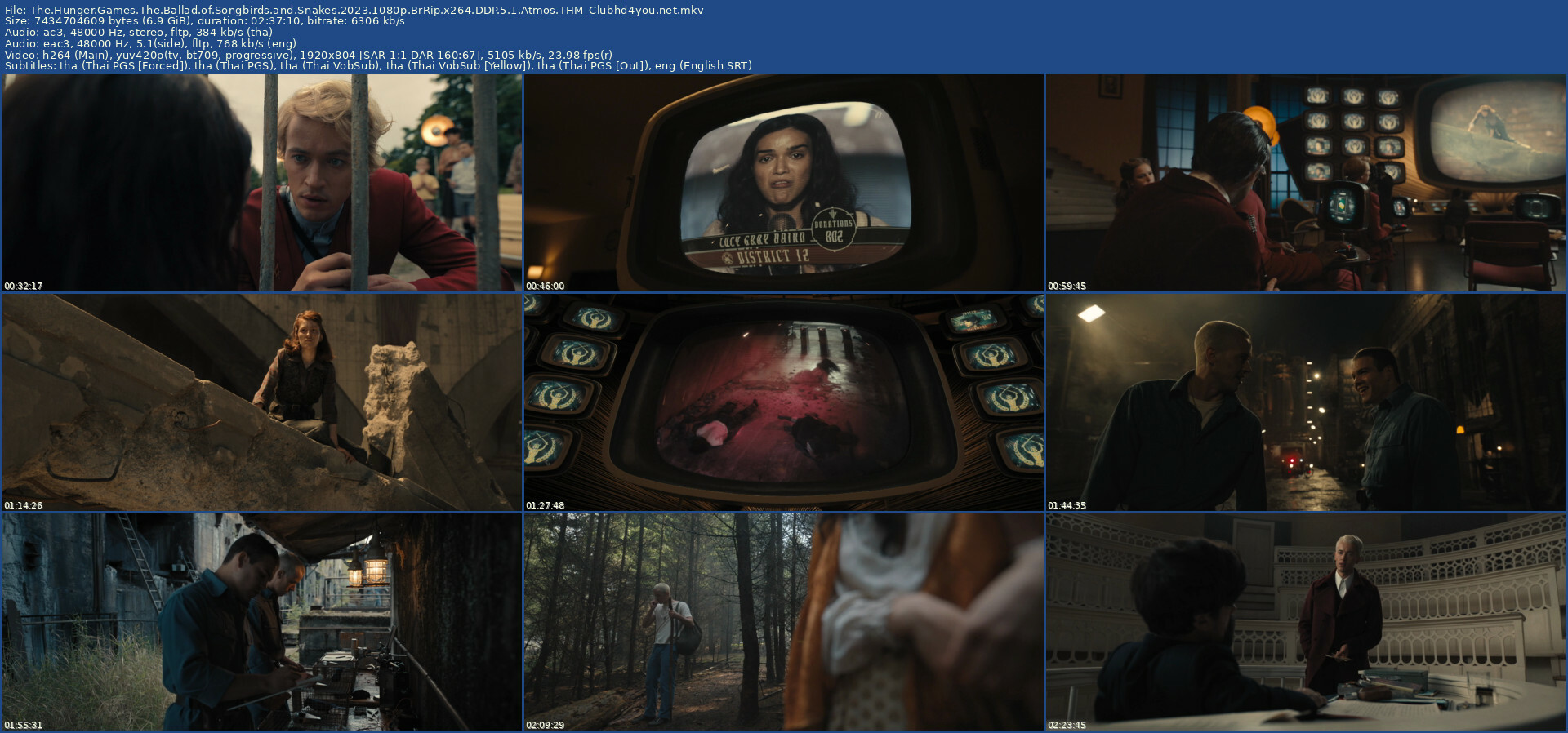Click the Subtitles info line
Image resolution: width=1568 pixels, height=733 pixels.
tap(378, 65)
